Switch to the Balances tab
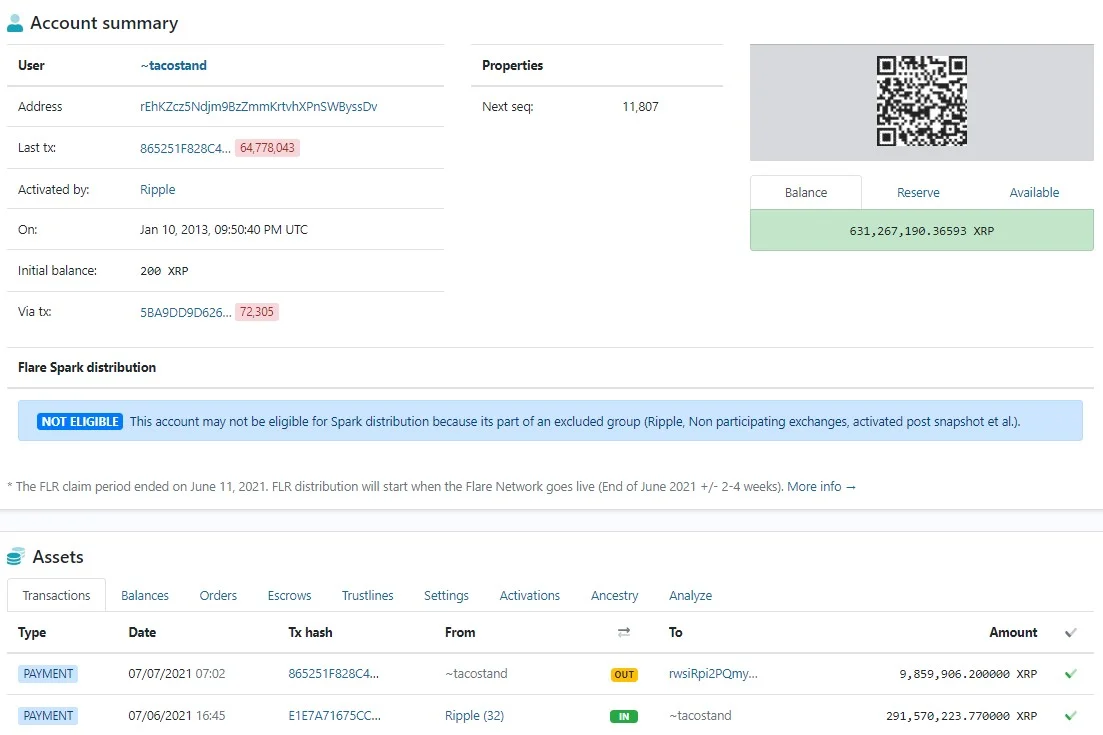 tap(144, 595)
